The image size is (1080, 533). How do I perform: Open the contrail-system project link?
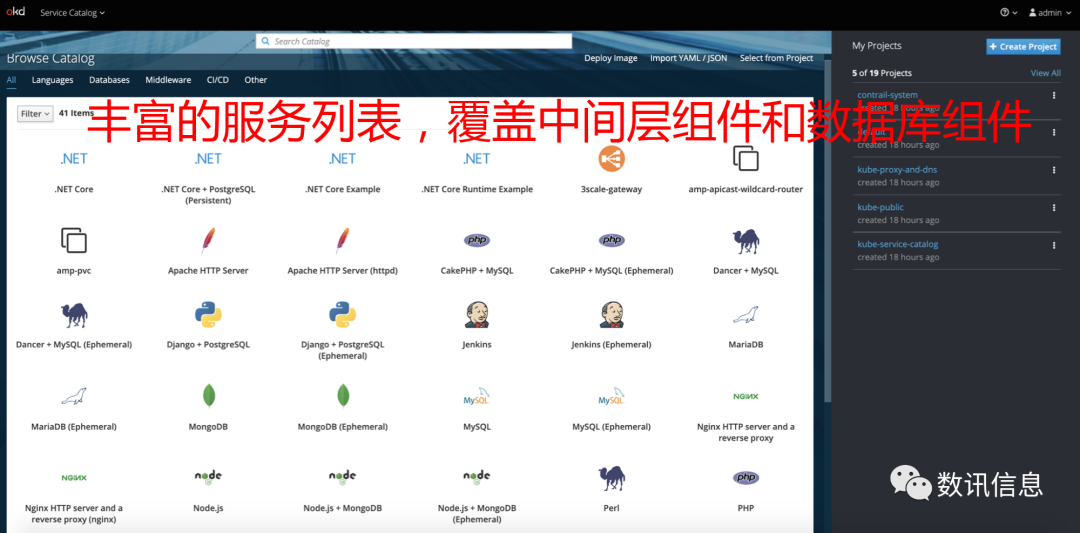(887, 95)
